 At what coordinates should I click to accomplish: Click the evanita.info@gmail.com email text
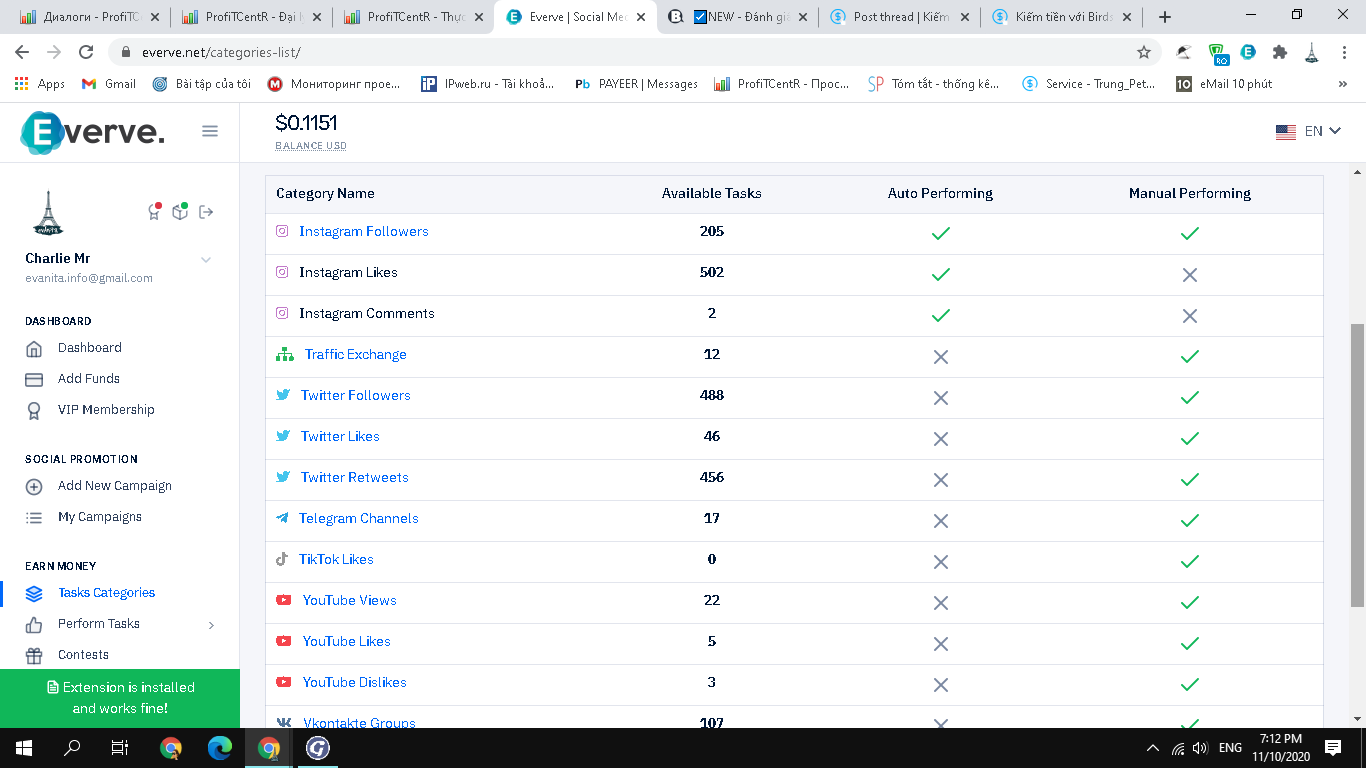click(x=89, y=278)
